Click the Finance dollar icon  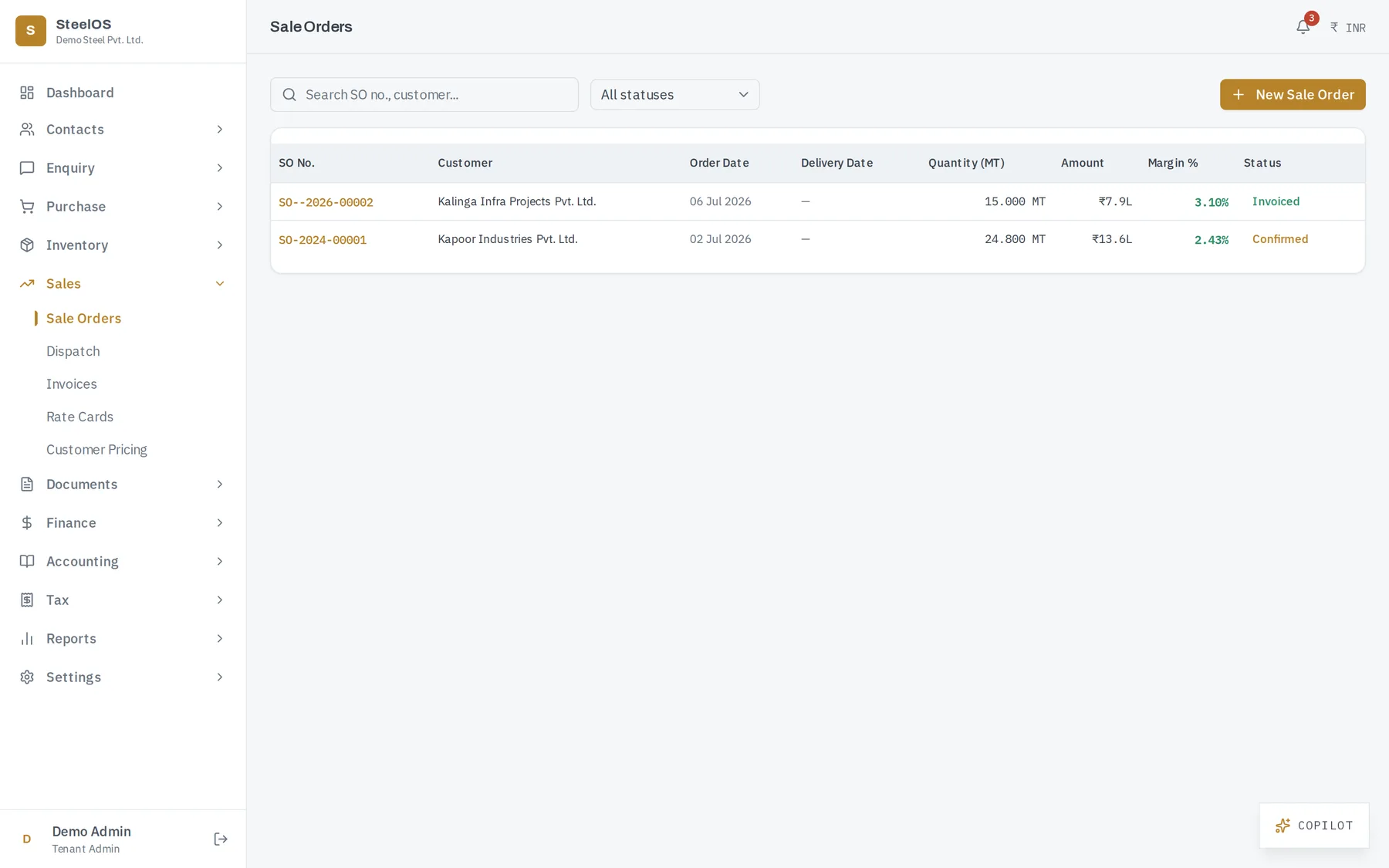27,522
